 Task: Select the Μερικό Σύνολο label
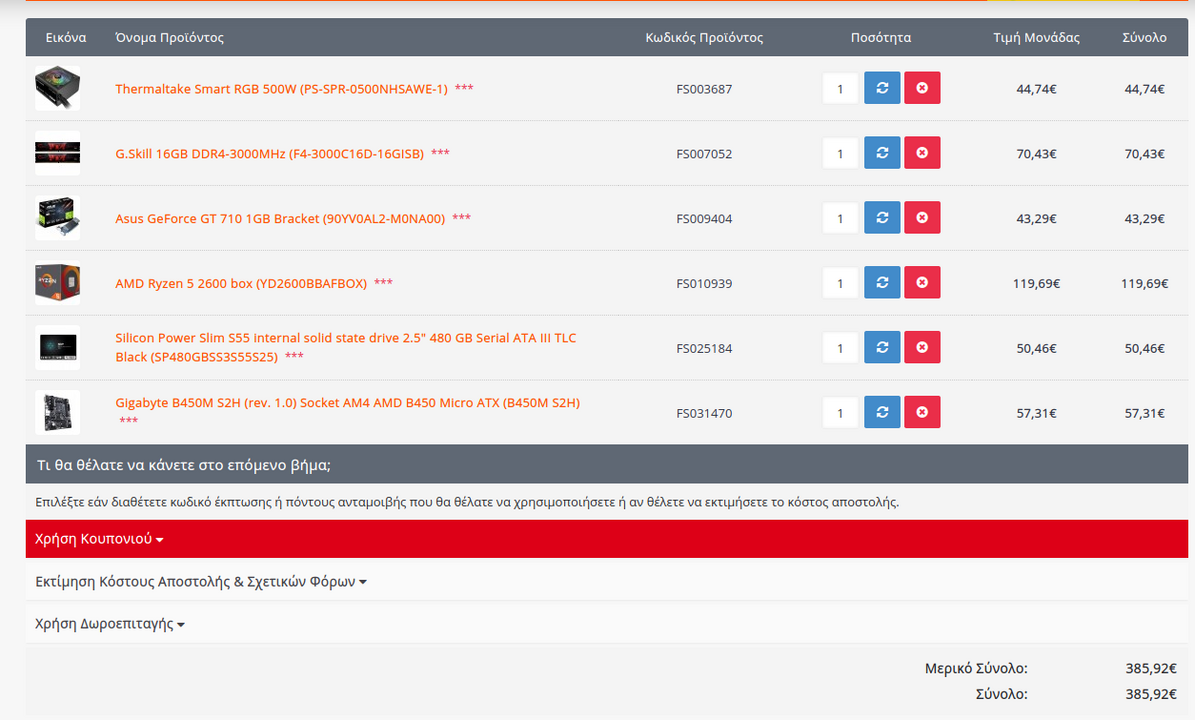[x=976, y=668]
